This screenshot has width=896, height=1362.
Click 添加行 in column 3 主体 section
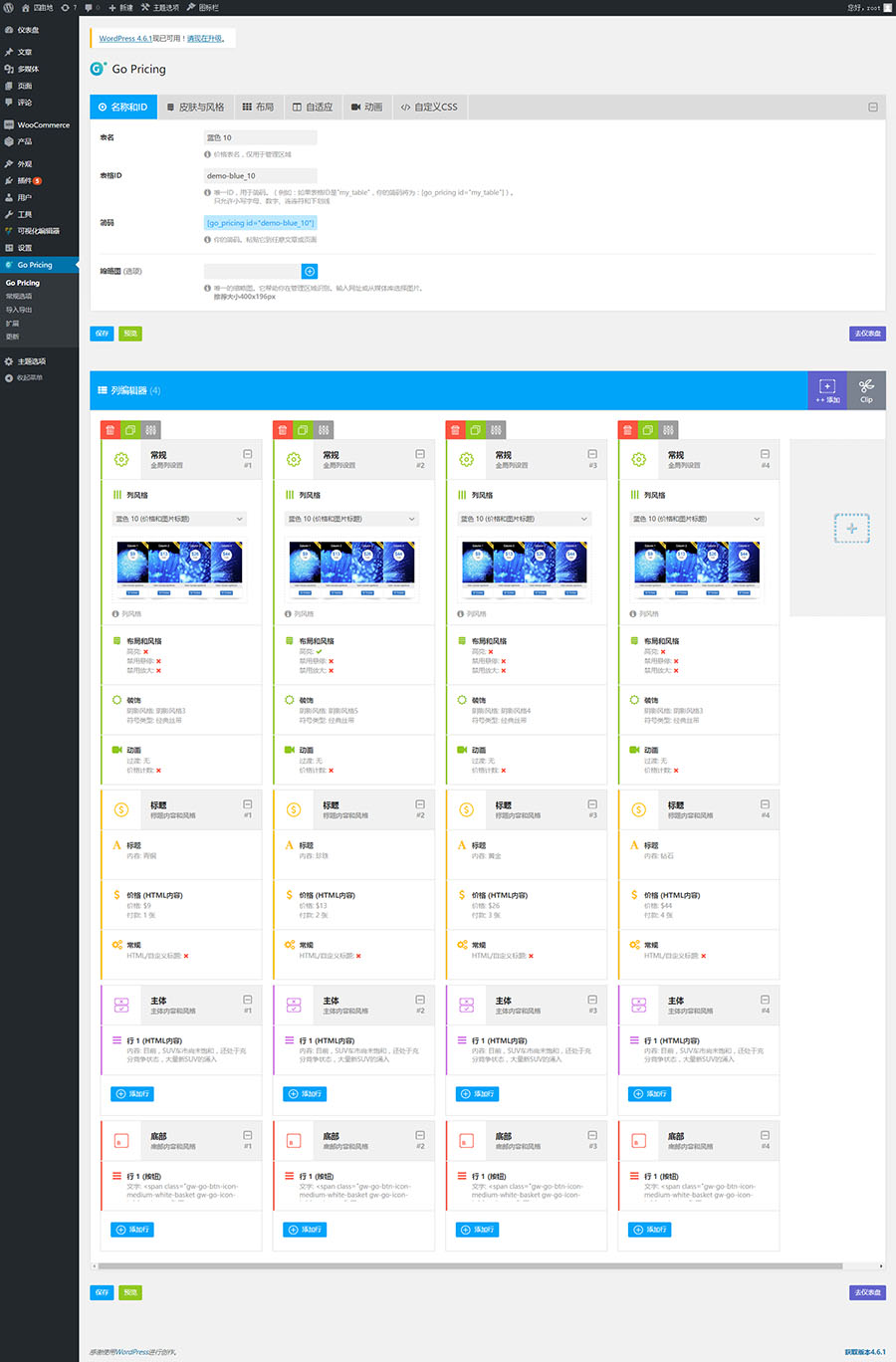(x=478, y=1094)
